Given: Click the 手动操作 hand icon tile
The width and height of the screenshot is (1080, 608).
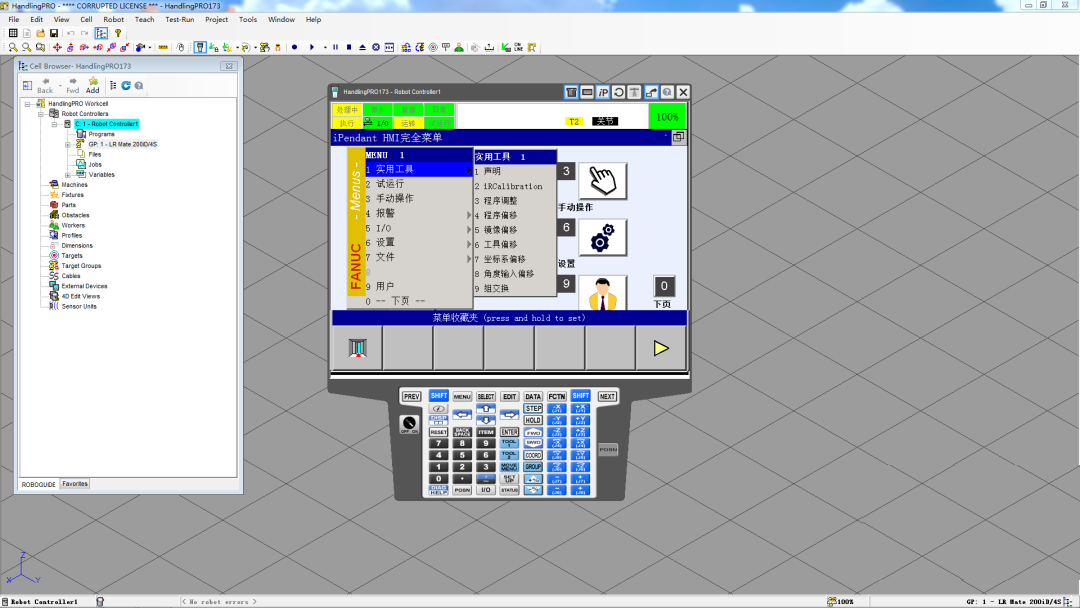Looking at the screenshot, I should tap(603, 181).
